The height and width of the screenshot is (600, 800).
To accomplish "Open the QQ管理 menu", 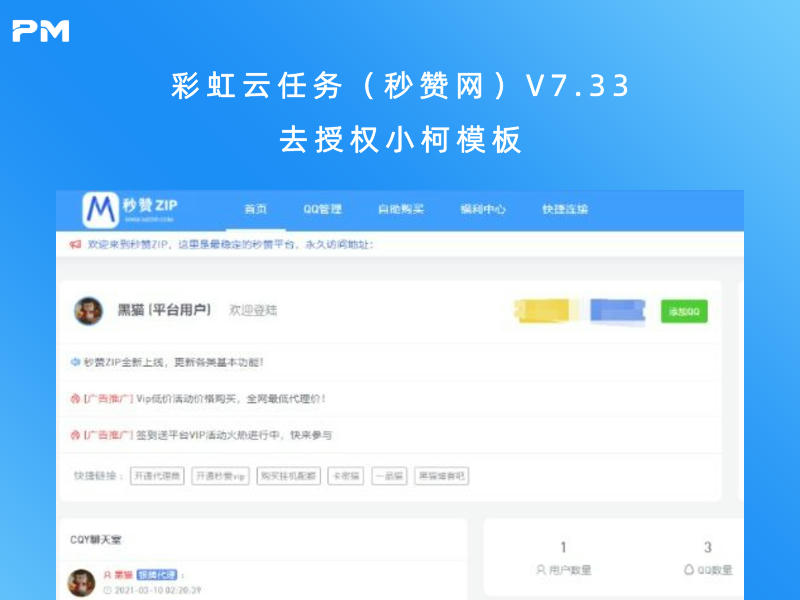I will click(x=323, y=209).
